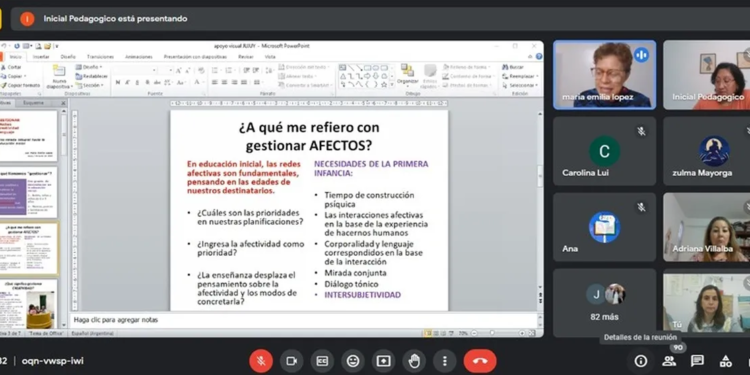The image size is (750, 375).
Task: Select the first slide thumbnail in panel
Action: point(28,135)
